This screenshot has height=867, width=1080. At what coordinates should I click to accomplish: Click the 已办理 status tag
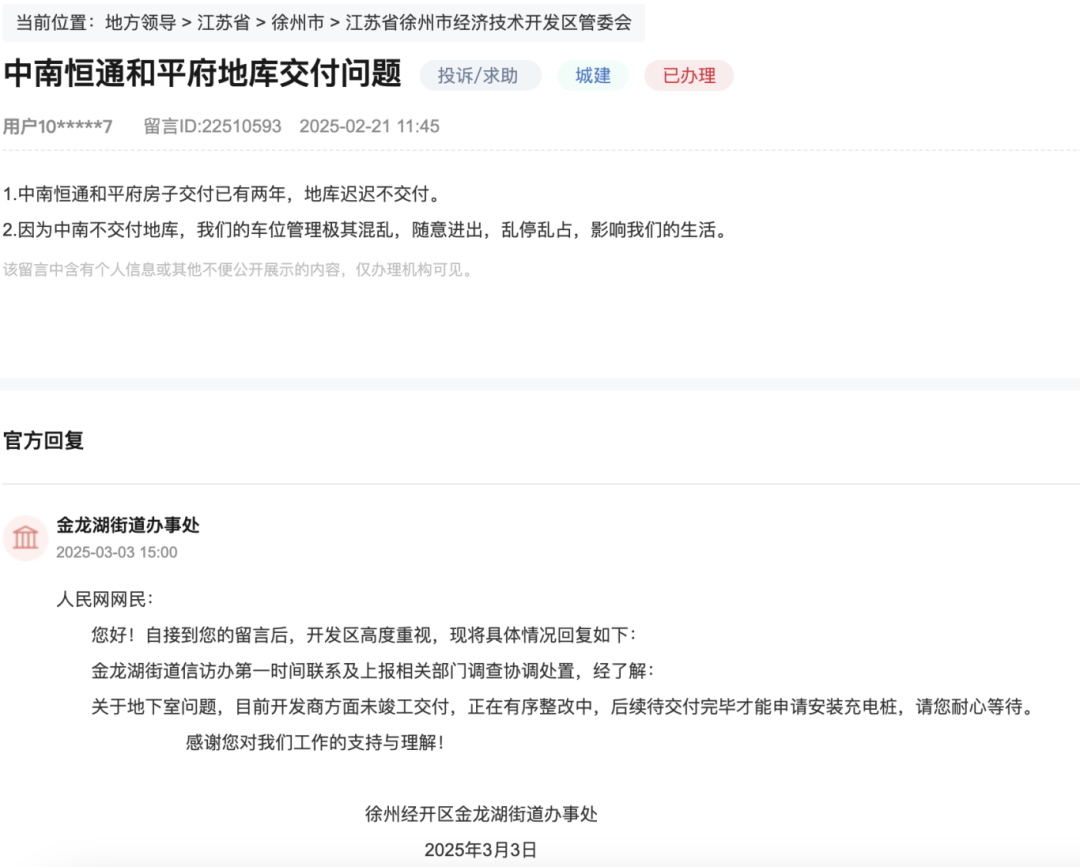point(689,76)
